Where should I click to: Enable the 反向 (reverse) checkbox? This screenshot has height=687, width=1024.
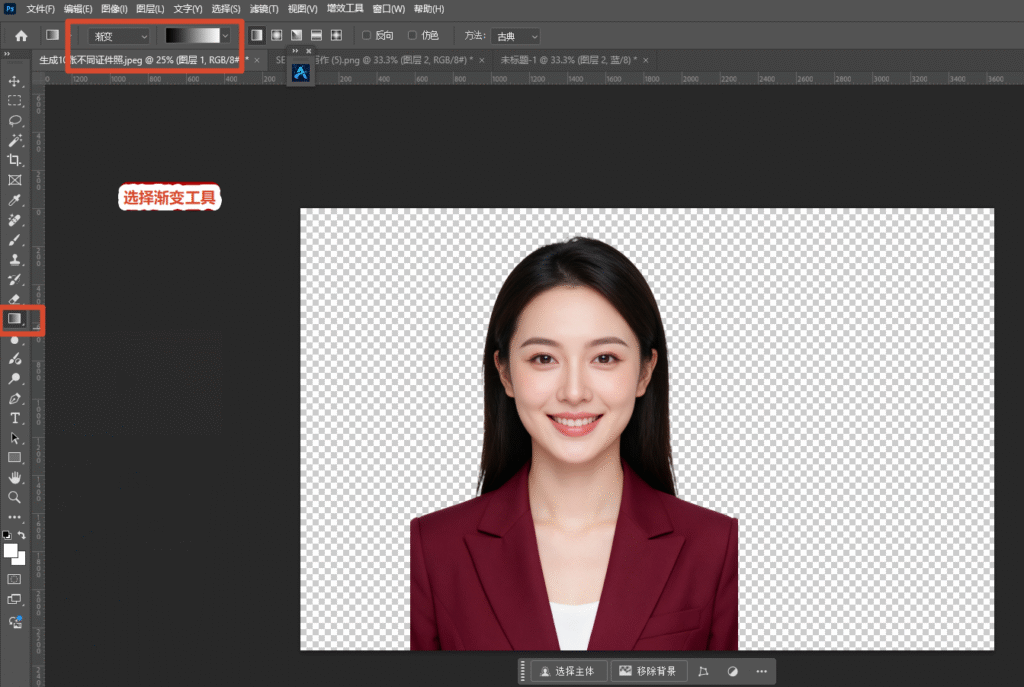366,35
